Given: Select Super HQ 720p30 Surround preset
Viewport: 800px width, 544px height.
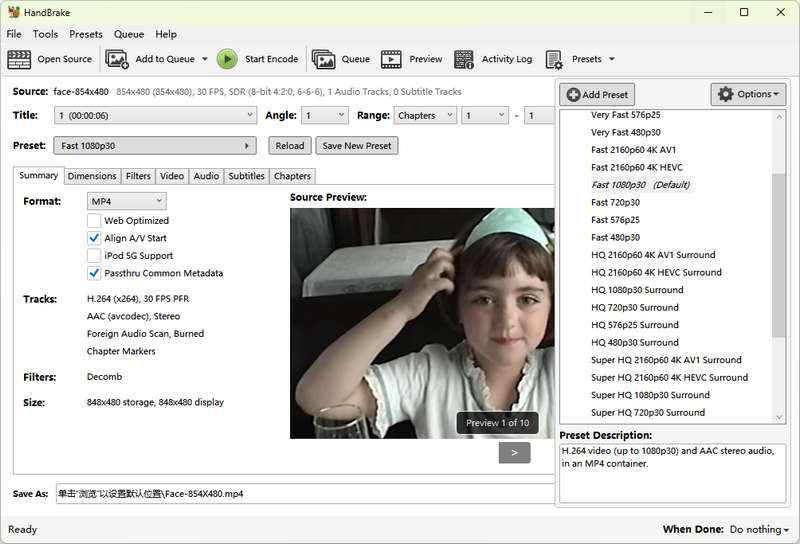Looking at the screenshot, I should 648,412.
